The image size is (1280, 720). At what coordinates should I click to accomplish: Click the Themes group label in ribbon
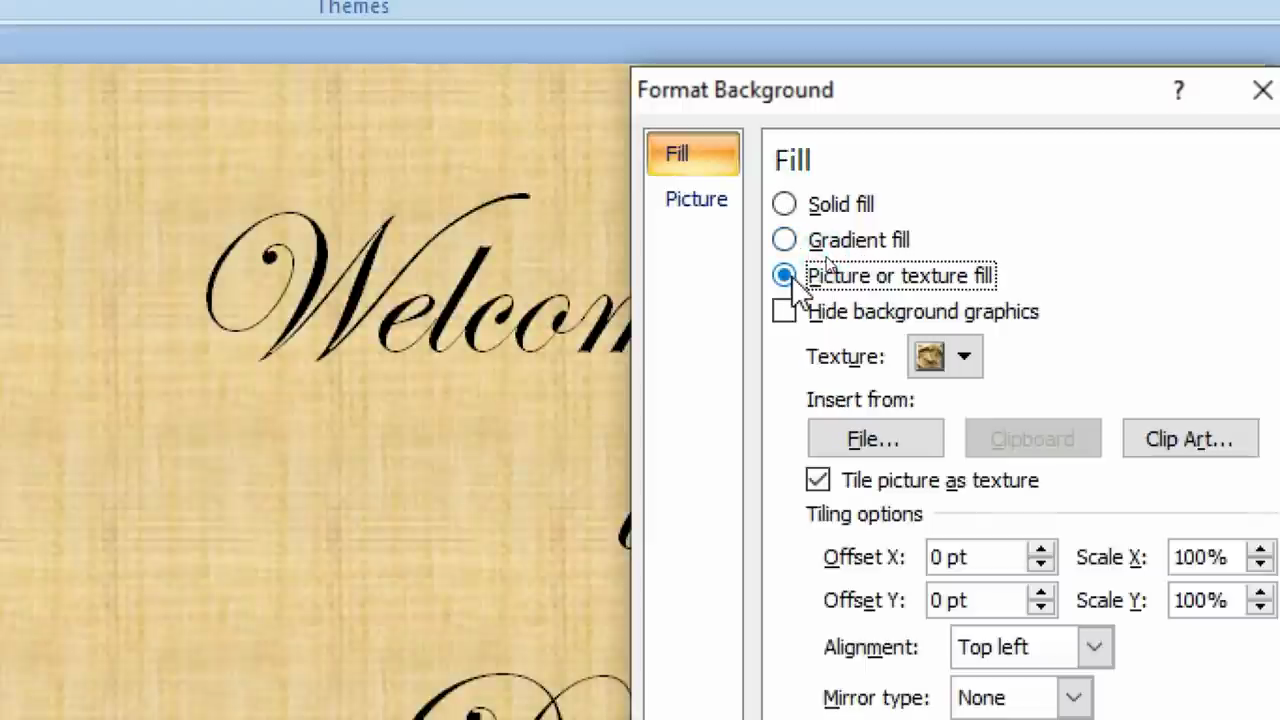tap(353, 8)
